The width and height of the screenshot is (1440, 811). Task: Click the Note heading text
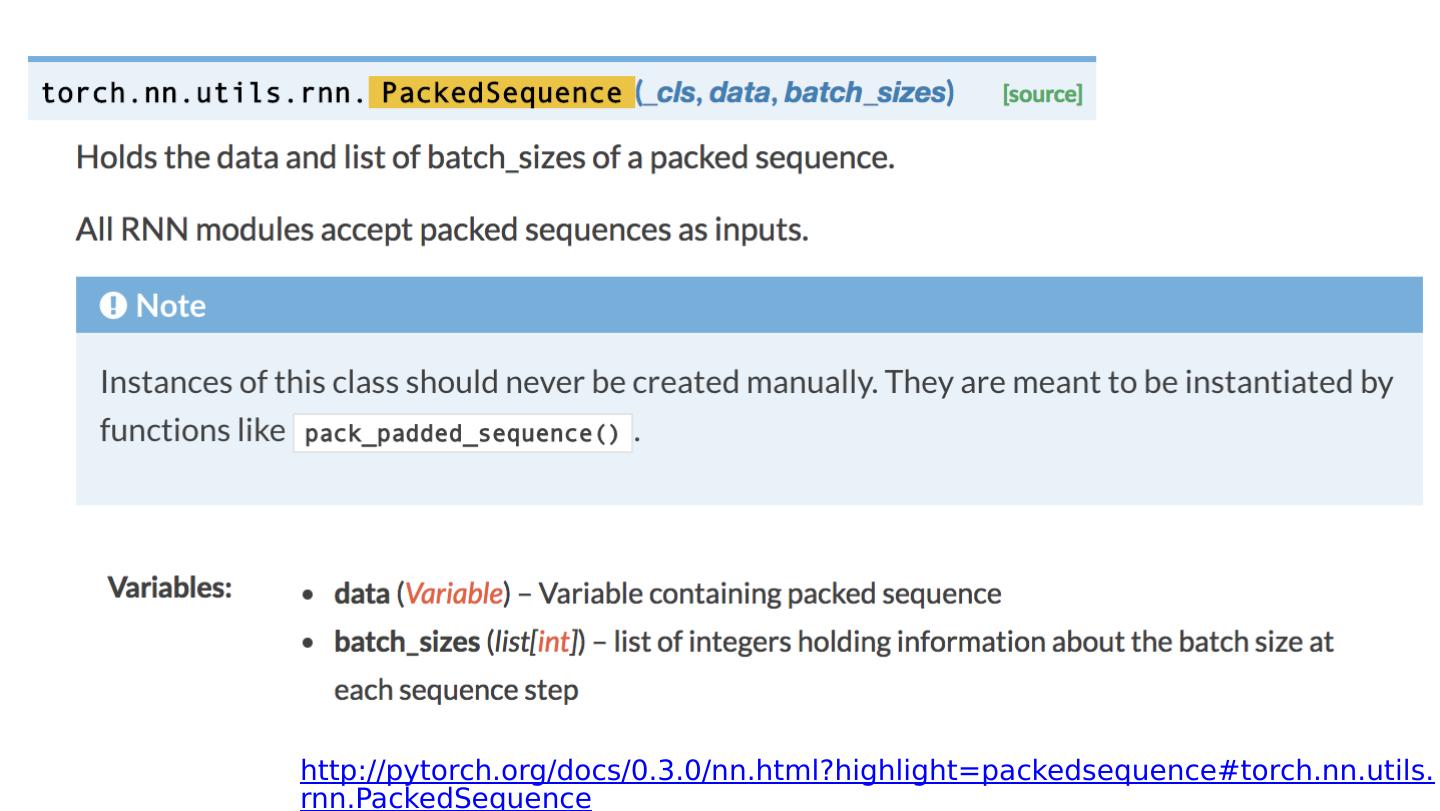tap(170, 306)
